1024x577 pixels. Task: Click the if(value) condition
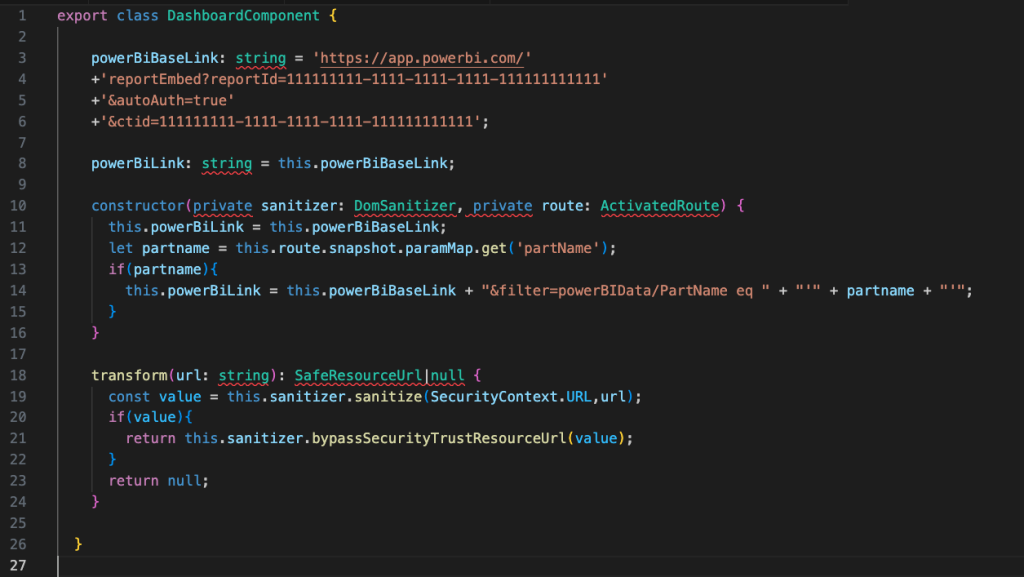(150, 417)
